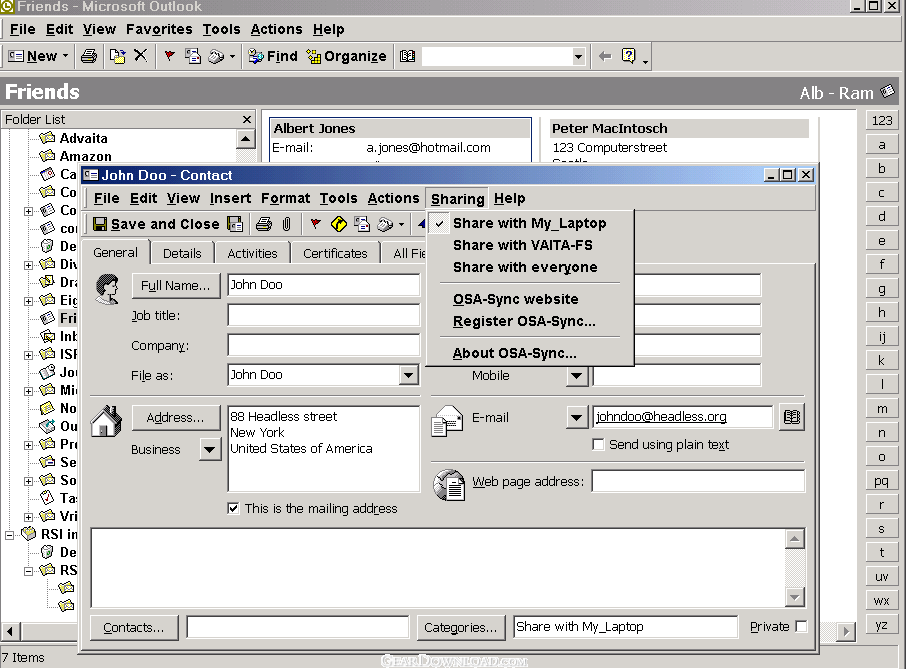Click the Save and New icon in contact toolbar

(235, 224)
